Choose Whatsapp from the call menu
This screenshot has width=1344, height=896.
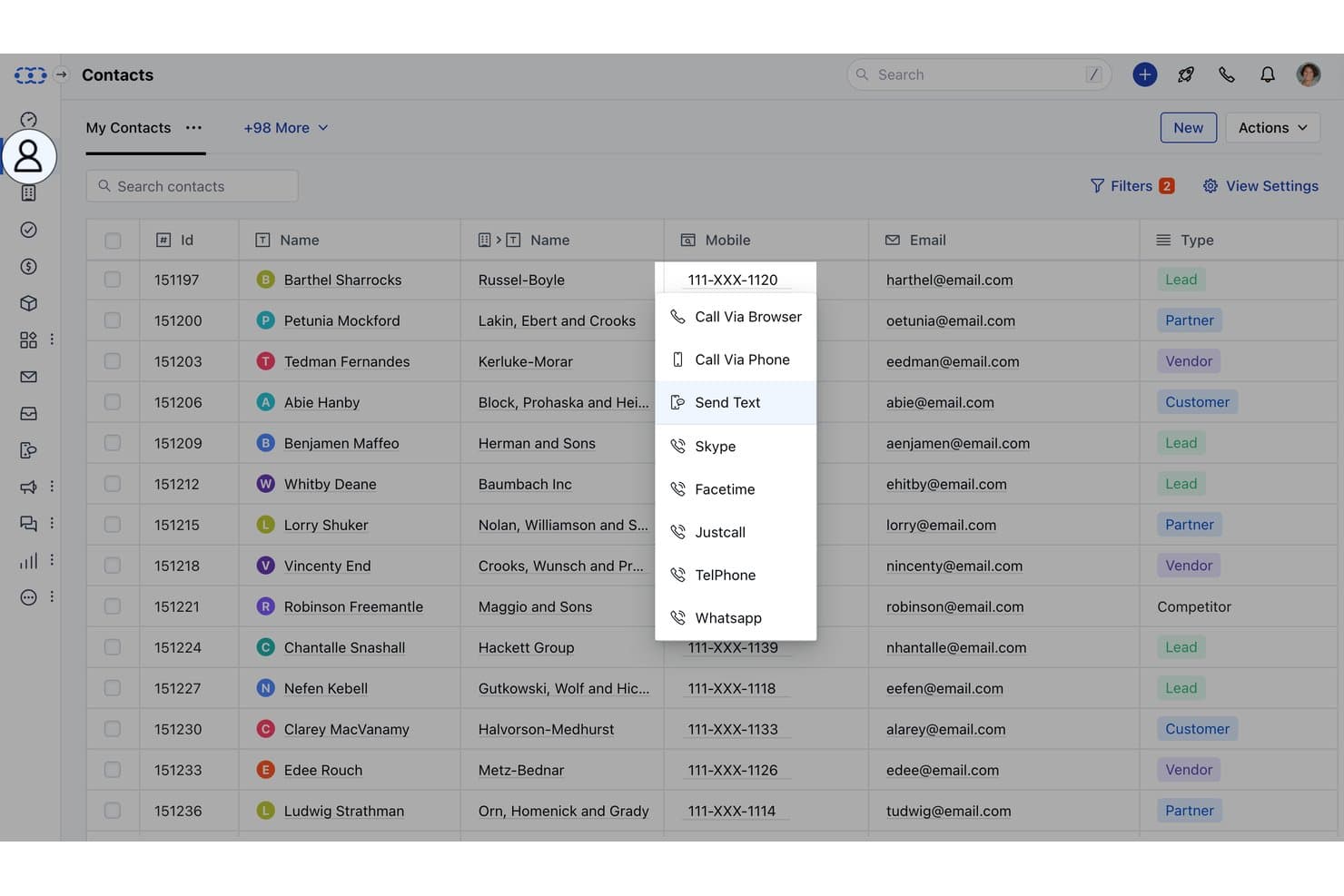click(736, 618)
